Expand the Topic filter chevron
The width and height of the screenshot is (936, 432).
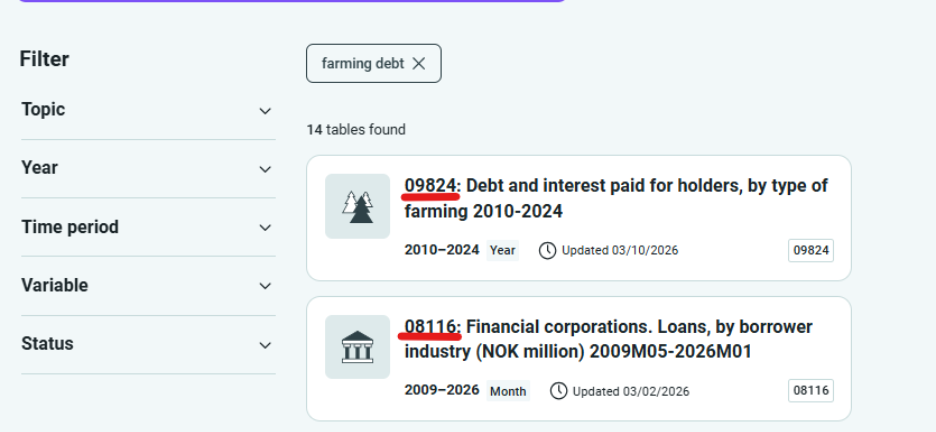pos(265,111)
